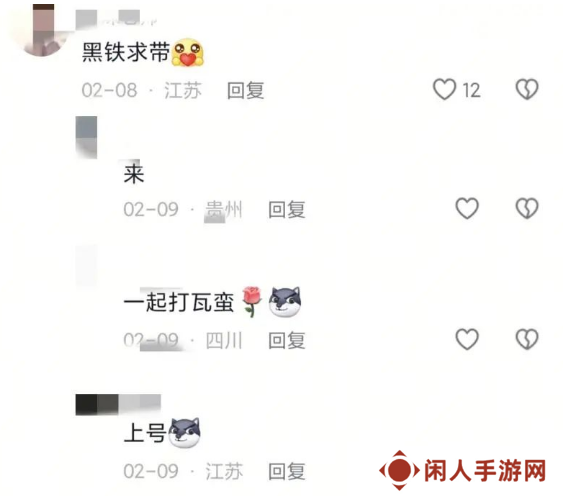This screenshot has width=563, height=496.
Task: Reply to the 一起打瓦蛮 comment
Action: point(287,340)
